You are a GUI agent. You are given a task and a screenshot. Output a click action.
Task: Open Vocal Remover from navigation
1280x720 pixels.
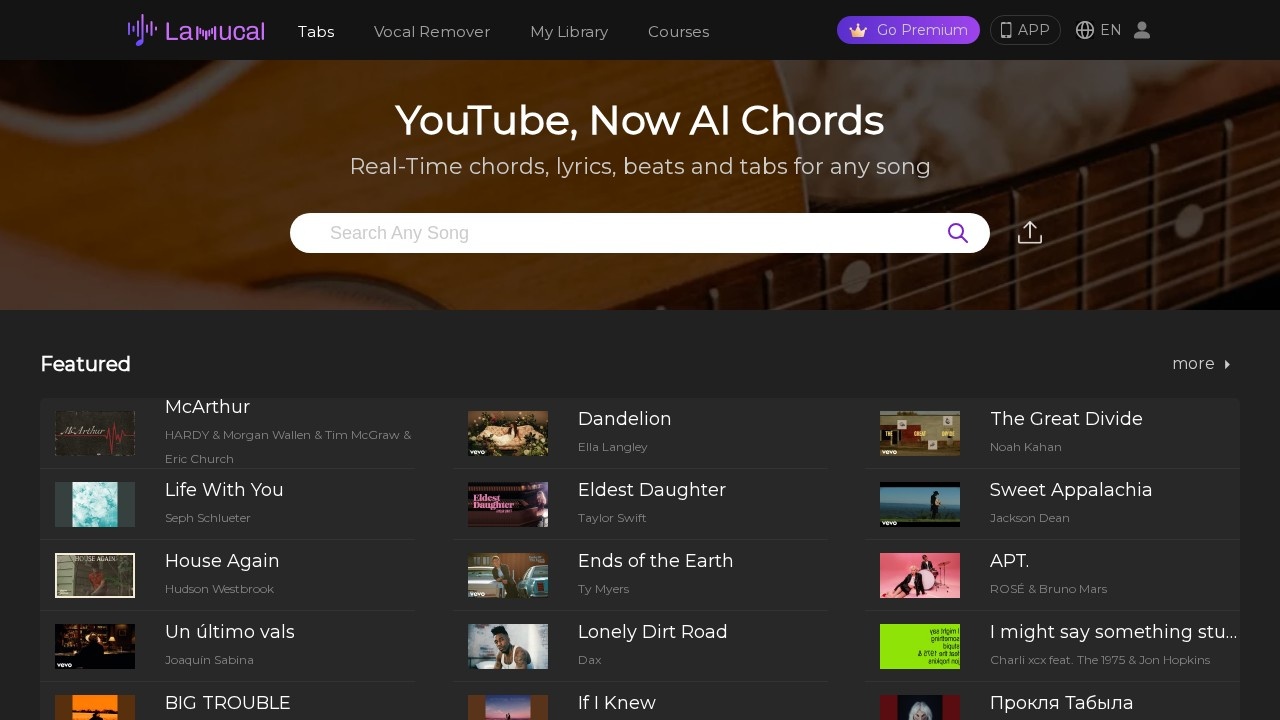pos(432,32)
